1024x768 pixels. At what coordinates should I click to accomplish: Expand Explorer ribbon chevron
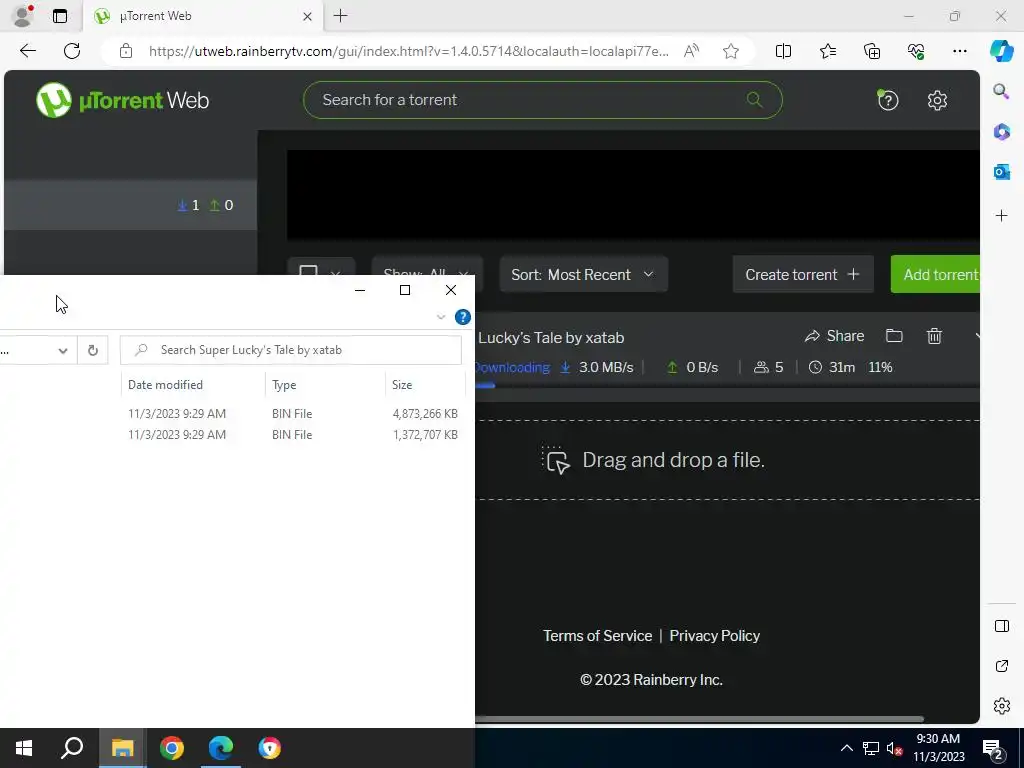pos(441,317)
